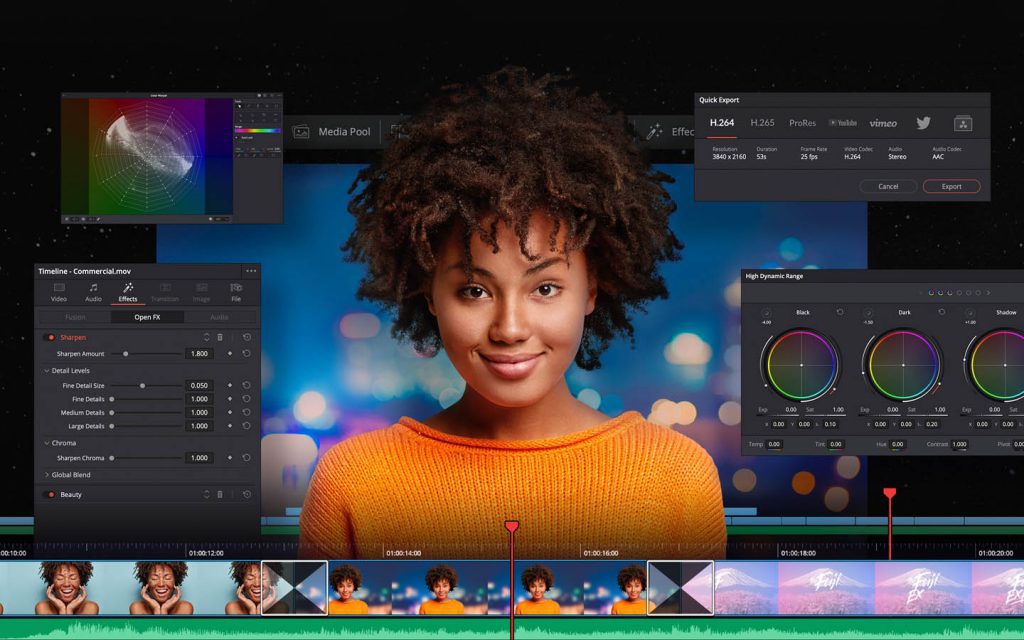Reset the Sharpen Amount parameter

[247, 353]
